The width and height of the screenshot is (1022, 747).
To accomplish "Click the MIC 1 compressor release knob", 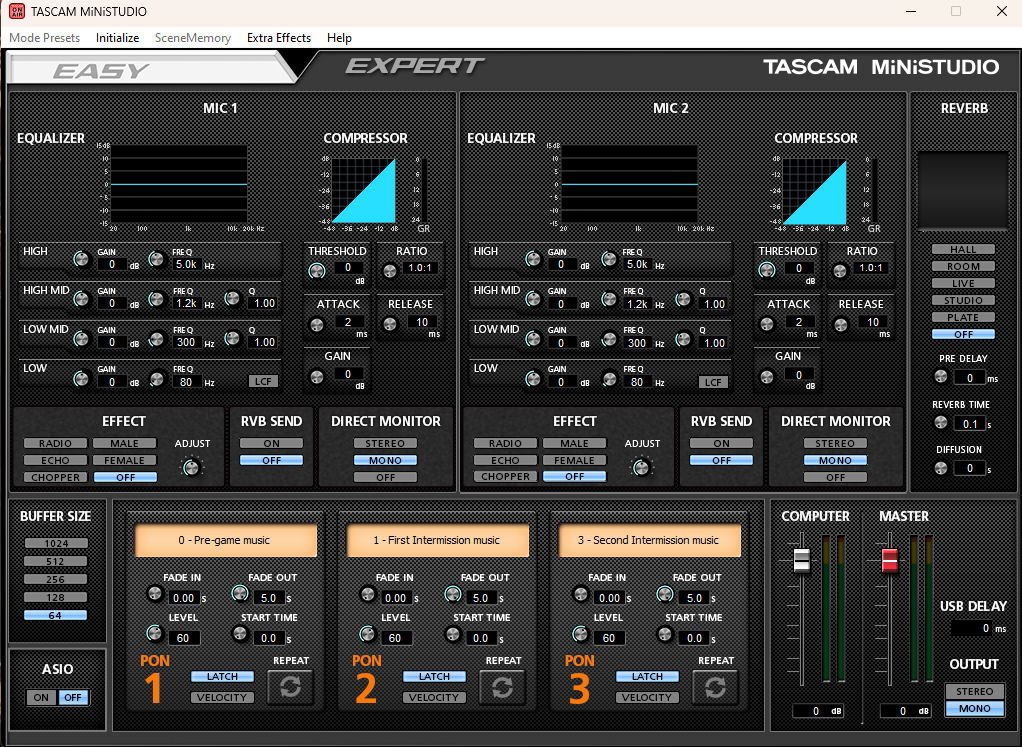I will [390, 324].
